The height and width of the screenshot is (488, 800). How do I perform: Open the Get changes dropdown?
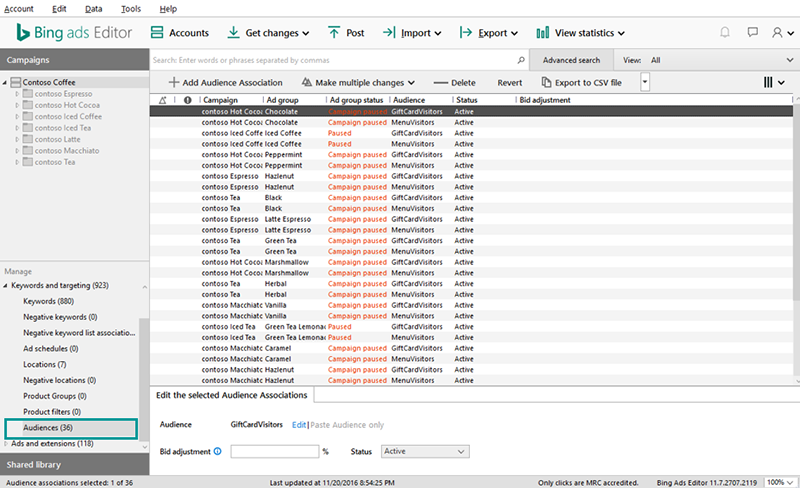tap(268, 33)
